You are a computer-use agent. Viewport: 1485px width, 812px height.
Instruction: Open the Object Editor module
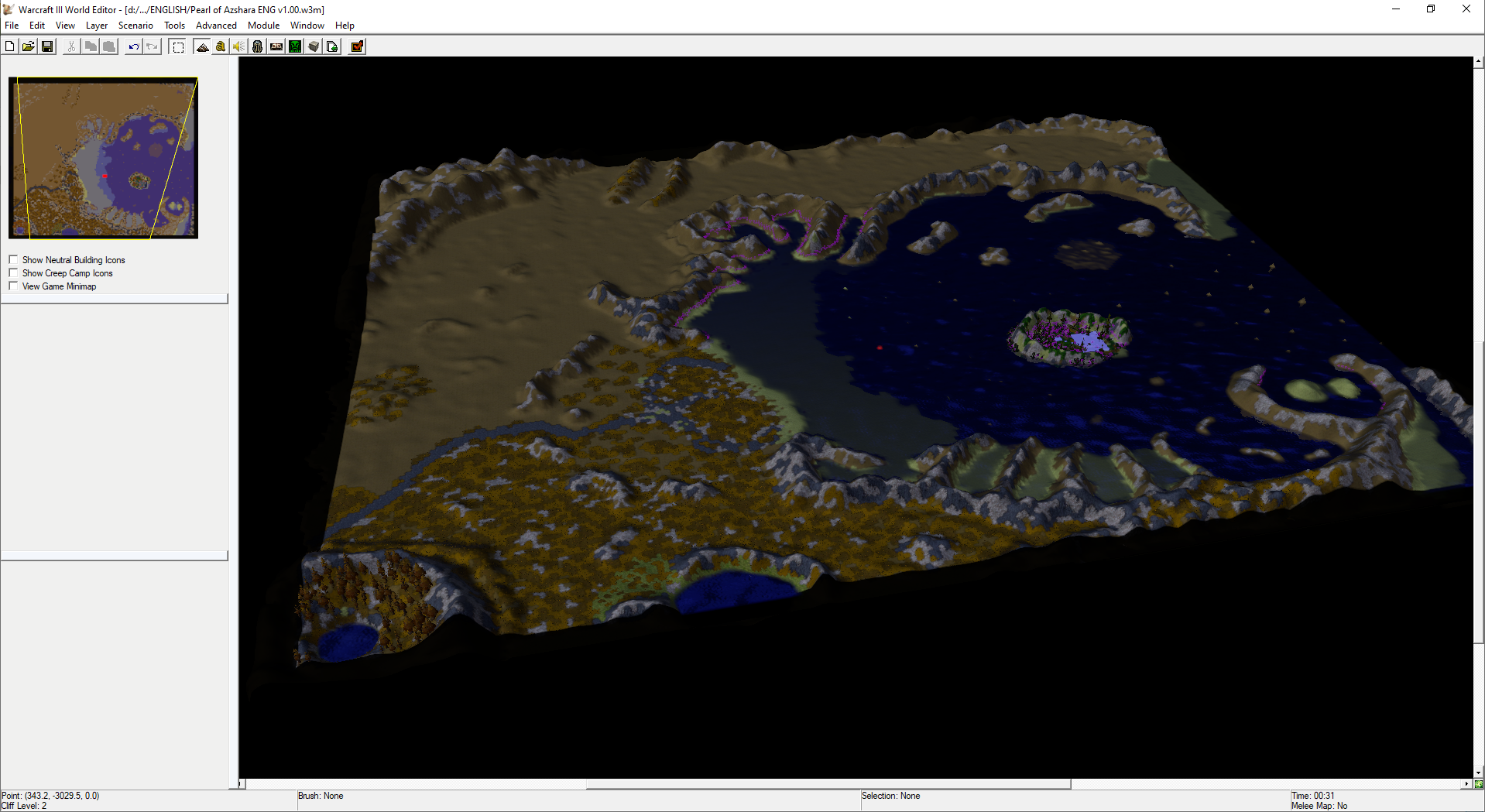[x=258, y=46]
